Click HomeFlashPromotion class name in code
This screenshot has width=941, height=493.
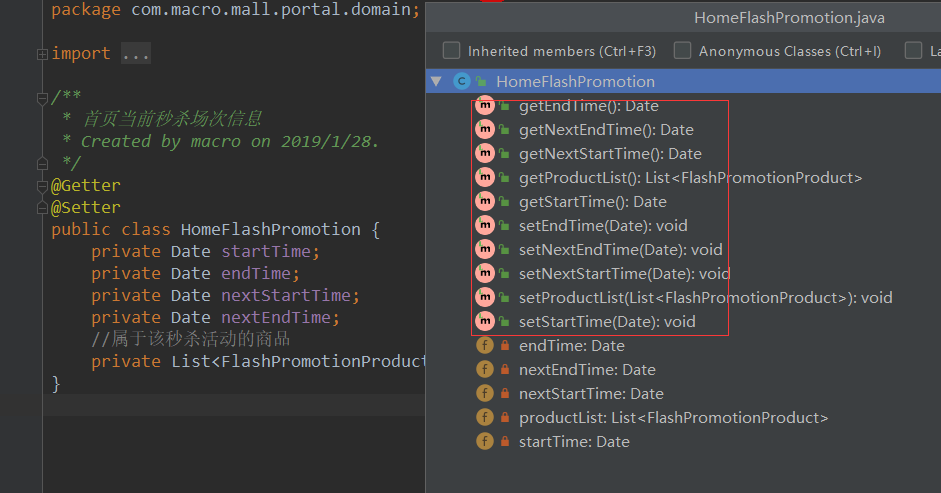pyautogui.click(x=271, y=229)
